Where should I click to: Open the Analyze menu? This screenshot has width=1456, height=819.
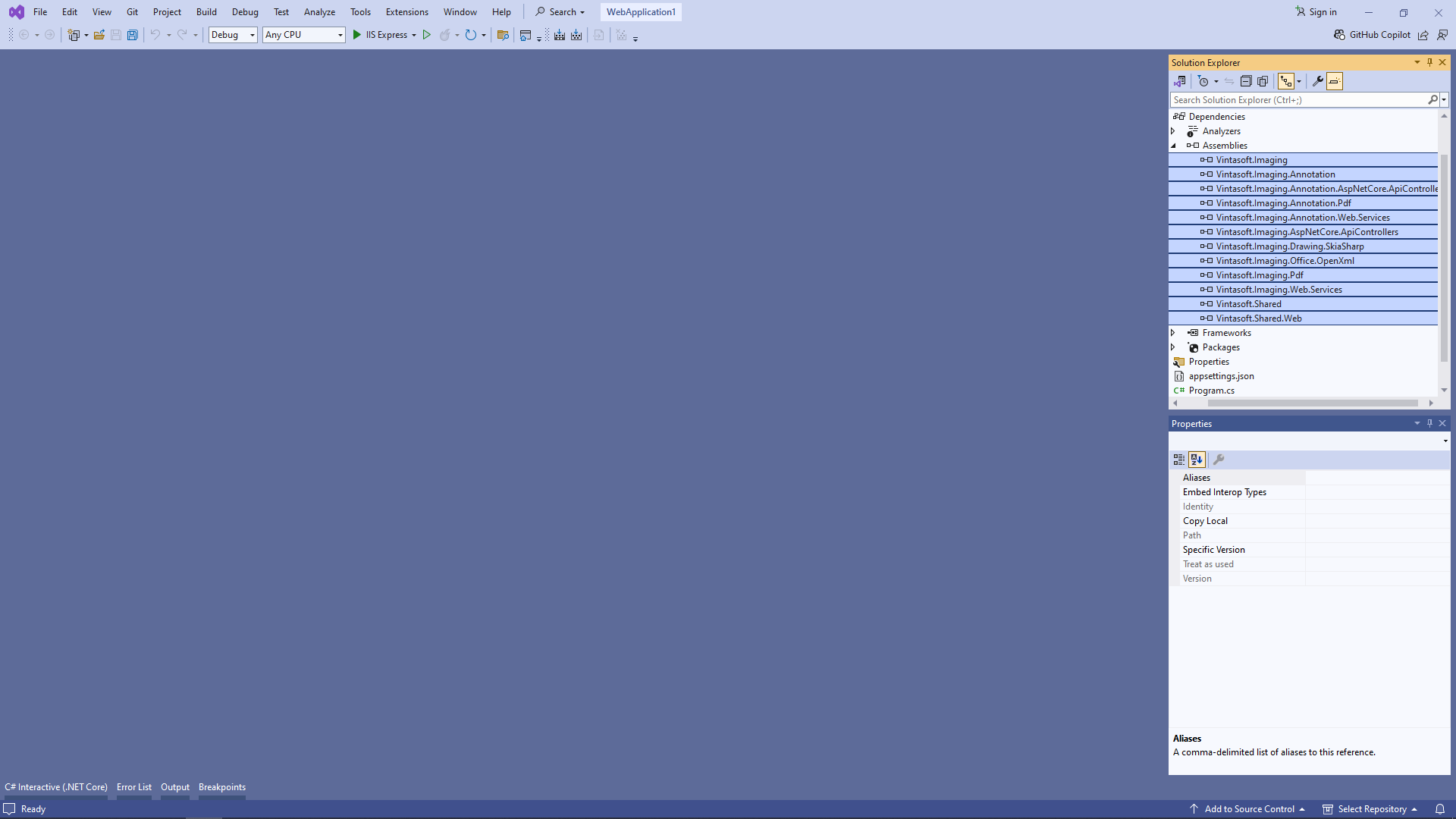point(319,12)
